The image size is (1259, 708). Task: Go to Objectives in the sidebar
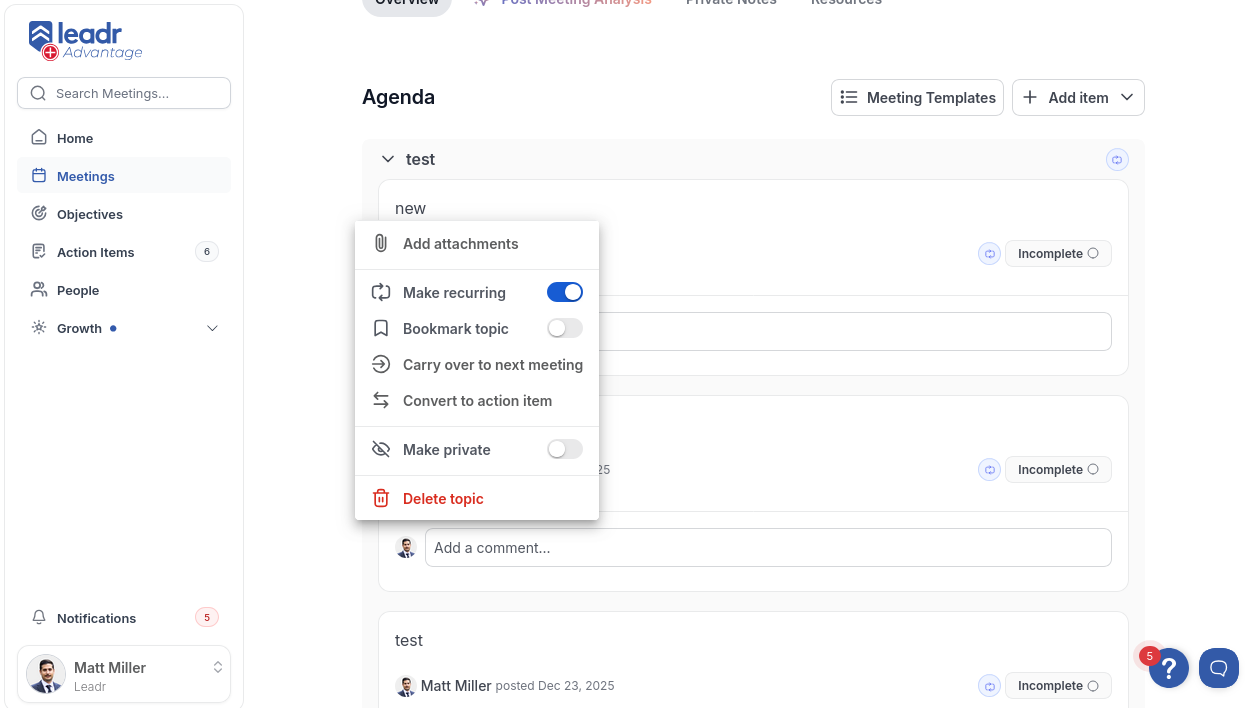(89, 214)
